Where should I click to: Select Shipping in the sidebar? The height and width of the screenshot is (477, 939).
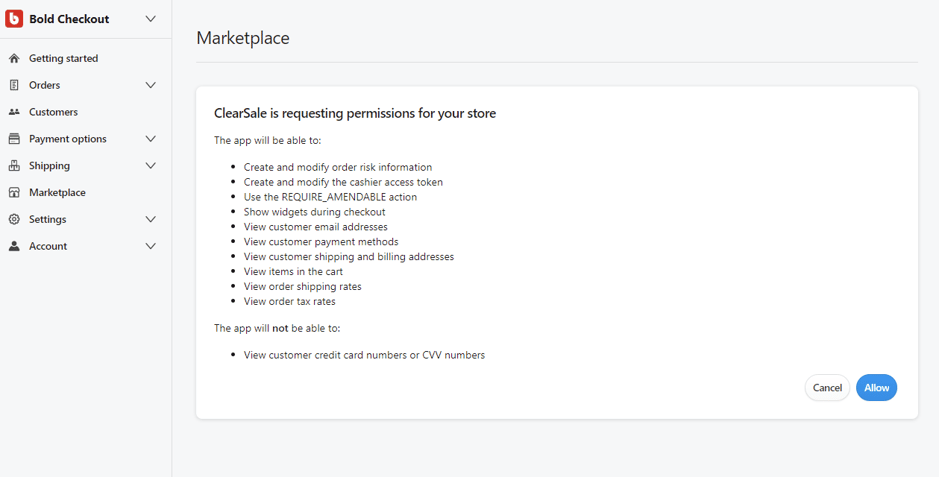coord(49,166)
